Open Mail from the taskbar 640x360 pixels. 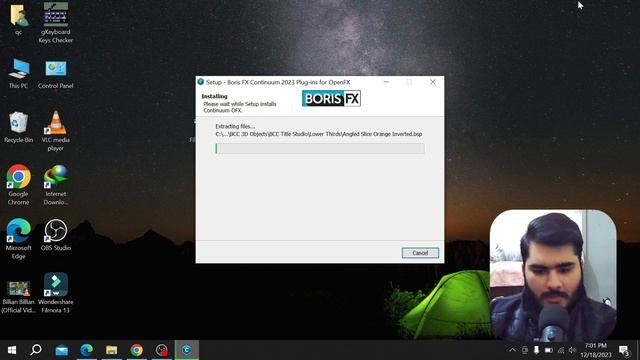62,350
